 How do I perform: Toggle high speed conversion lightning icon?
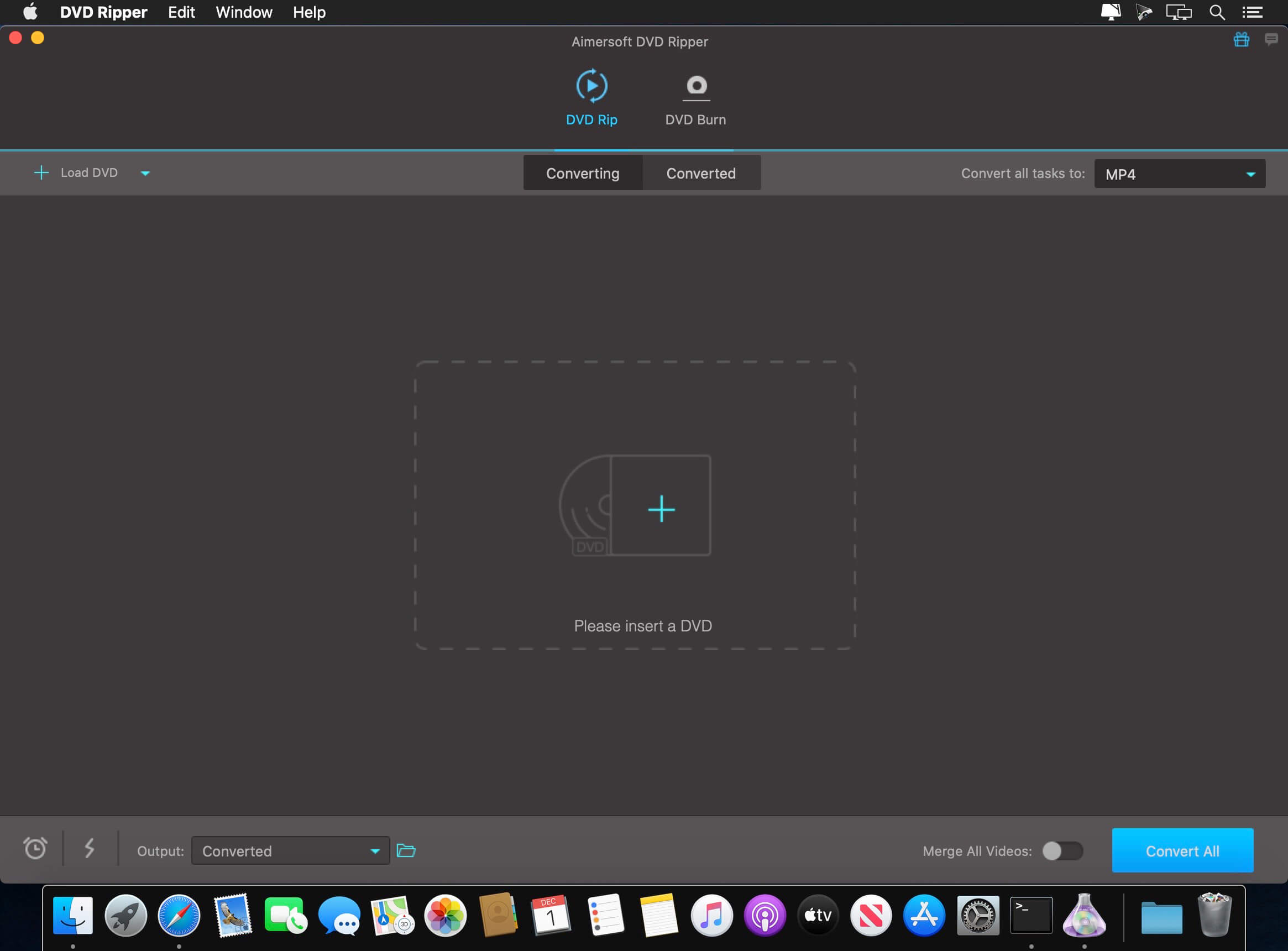89,848
